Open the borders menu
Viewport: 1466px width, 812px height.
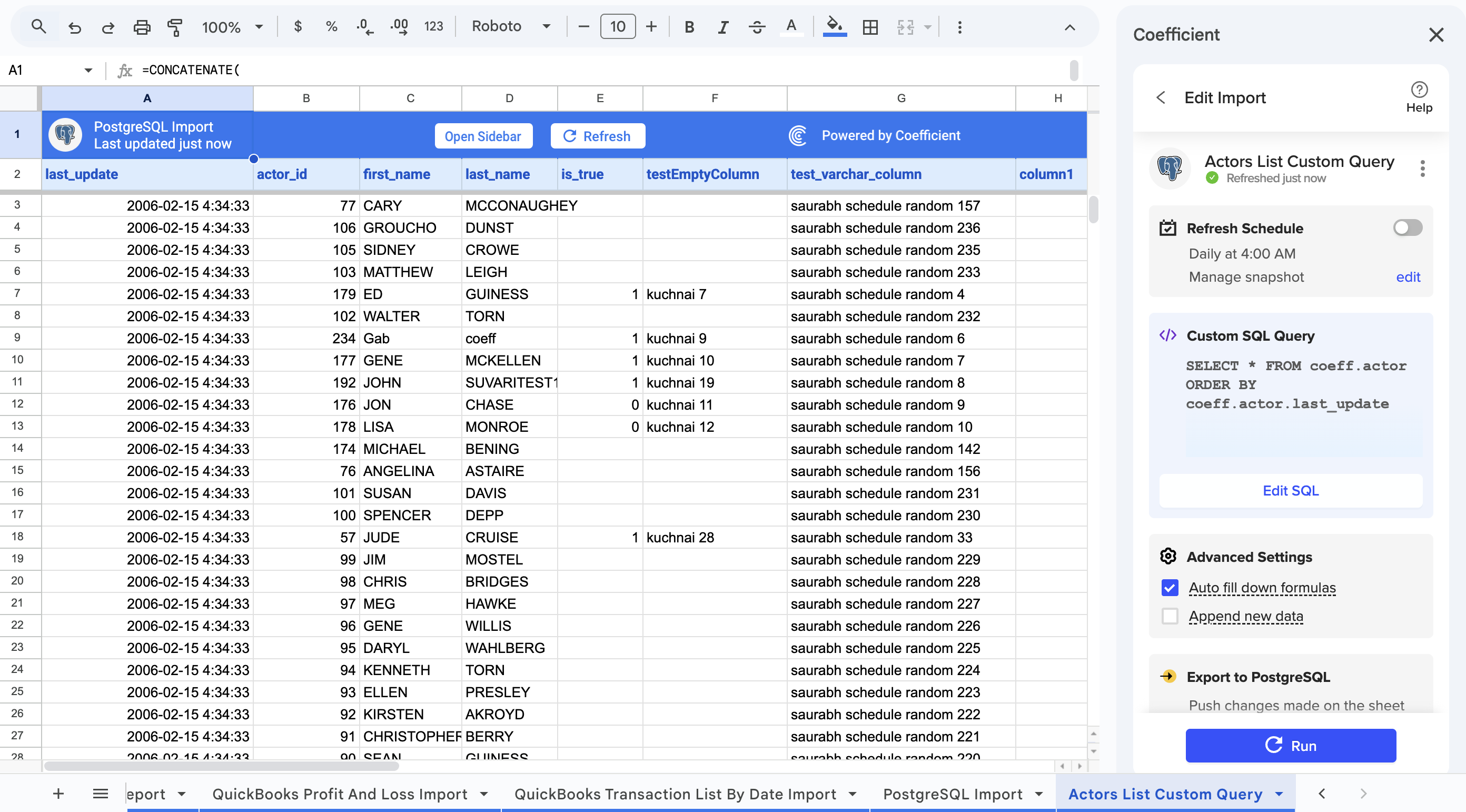[x=869, y=27]
